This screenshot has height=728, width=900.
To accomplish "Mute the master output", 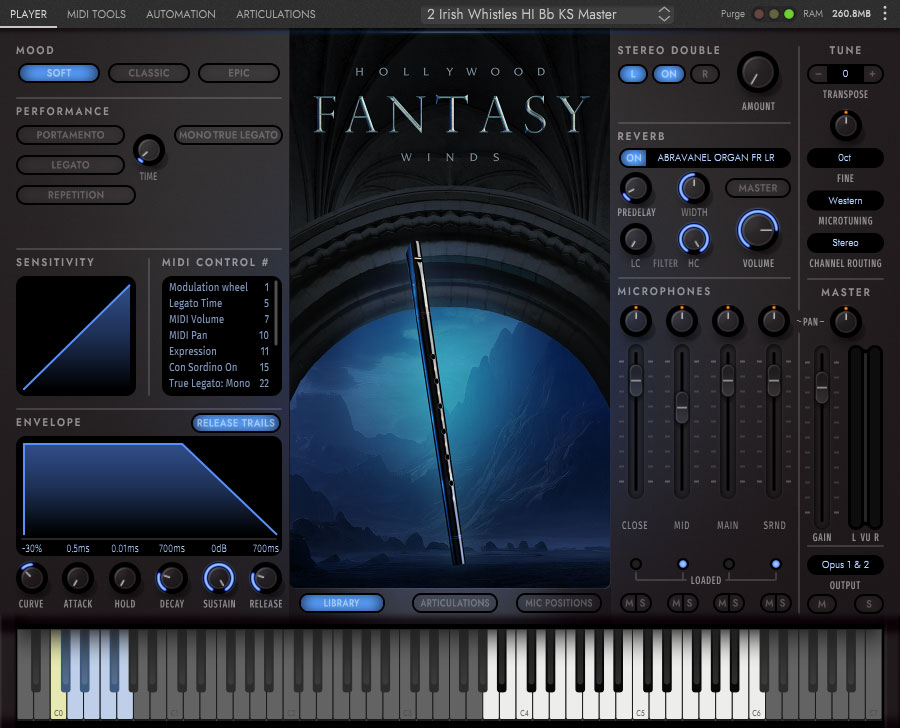I will (822, 603).
